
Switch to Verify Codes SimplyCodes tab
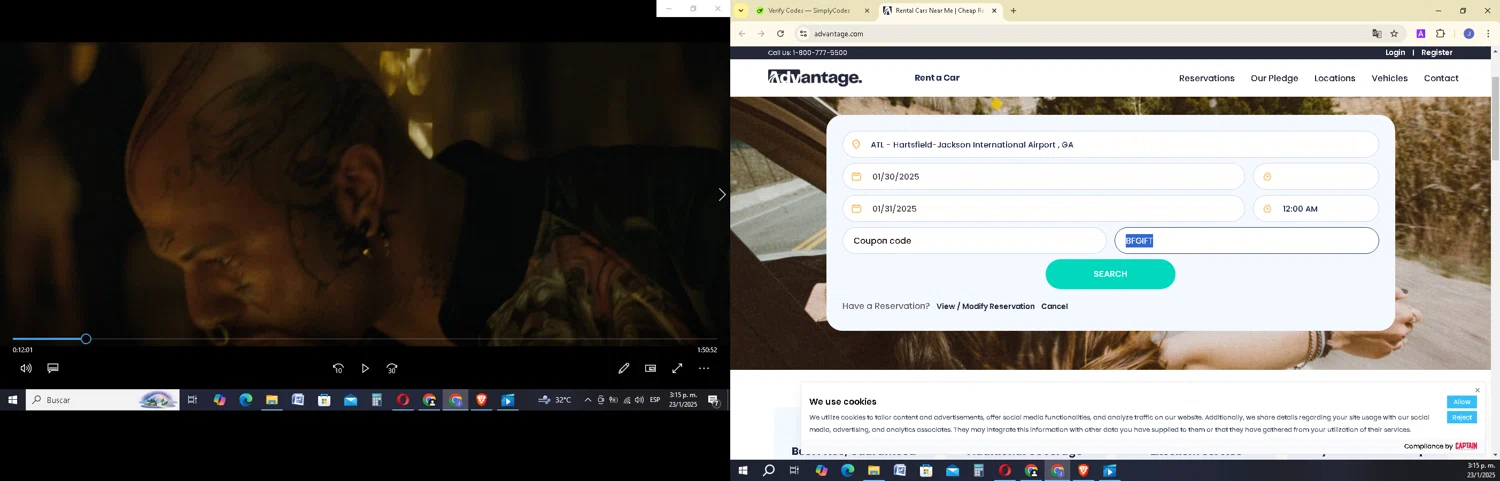point(808,11)
